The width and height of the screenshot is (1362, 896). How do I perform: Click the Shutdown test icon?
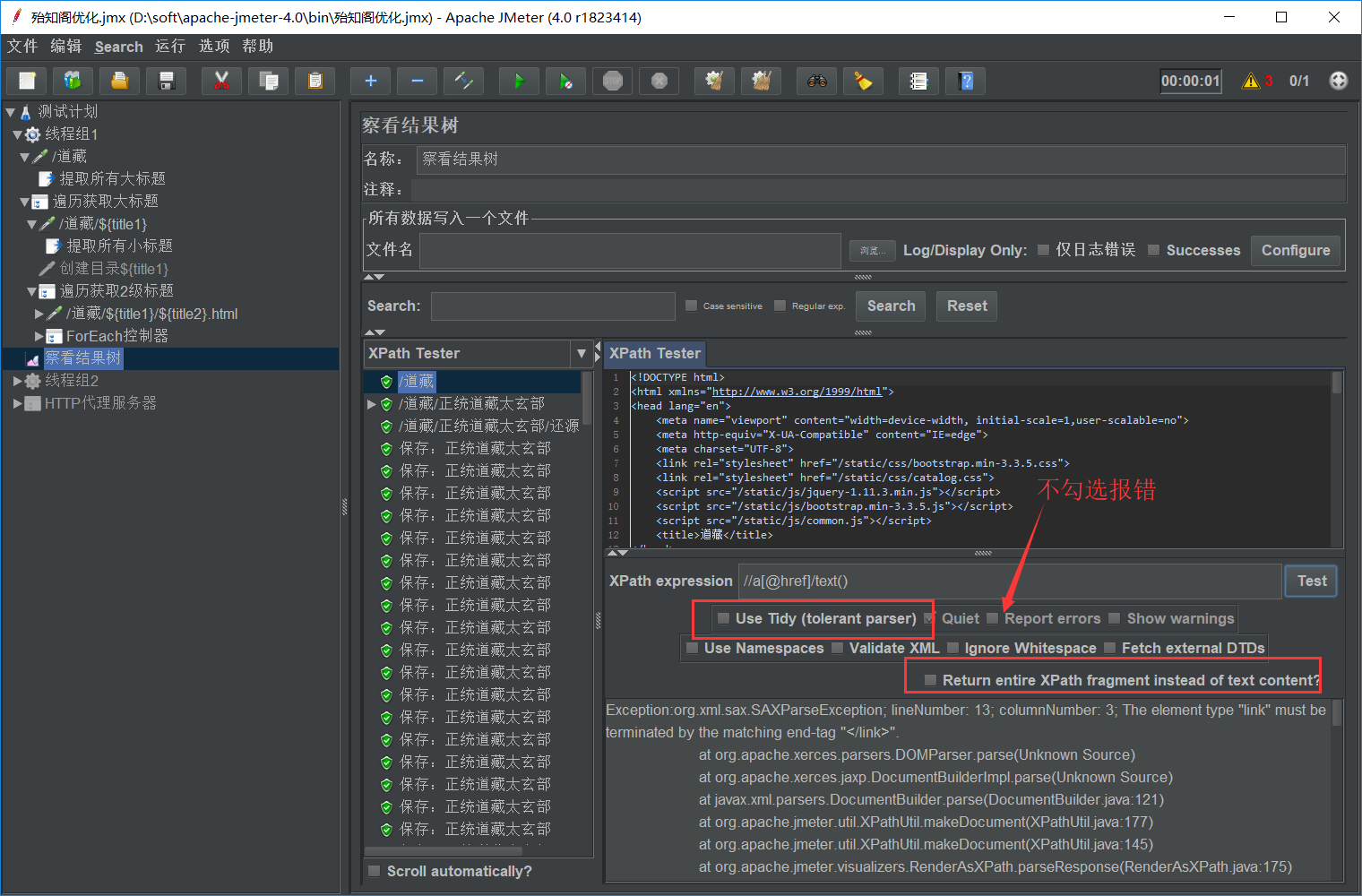[x=659, y=81]
